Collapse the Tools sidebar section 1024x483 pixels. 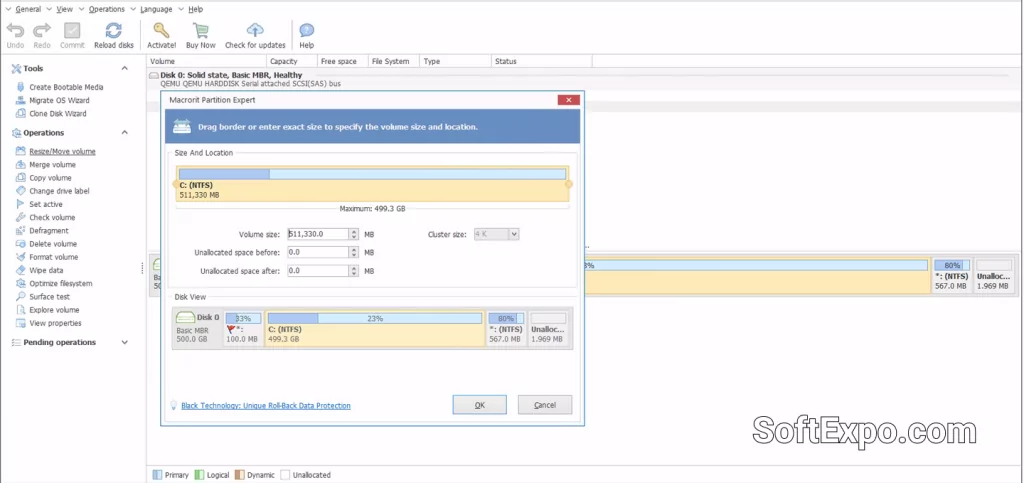pyautogui.click(x=125, y=68)
